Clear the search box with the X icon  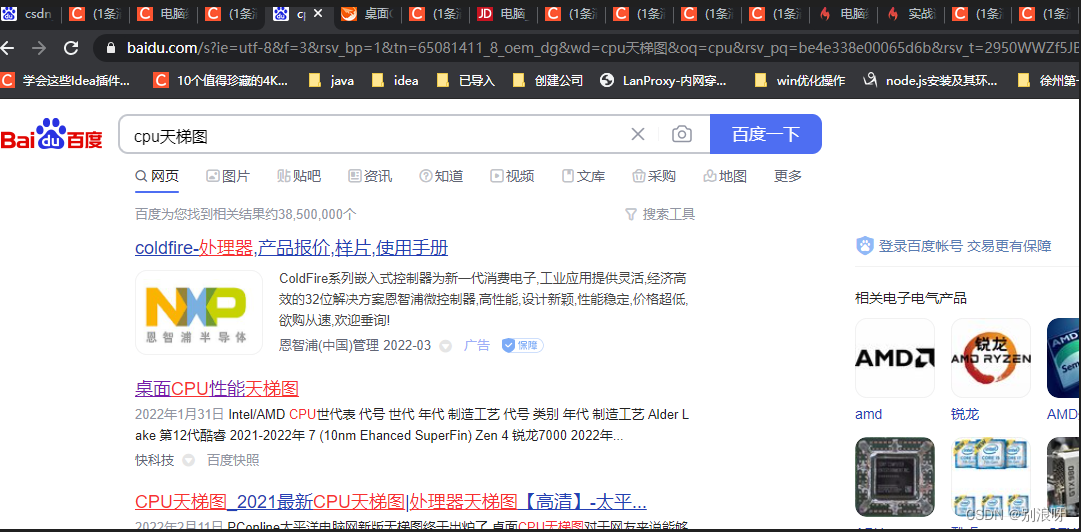pos(638,134)
